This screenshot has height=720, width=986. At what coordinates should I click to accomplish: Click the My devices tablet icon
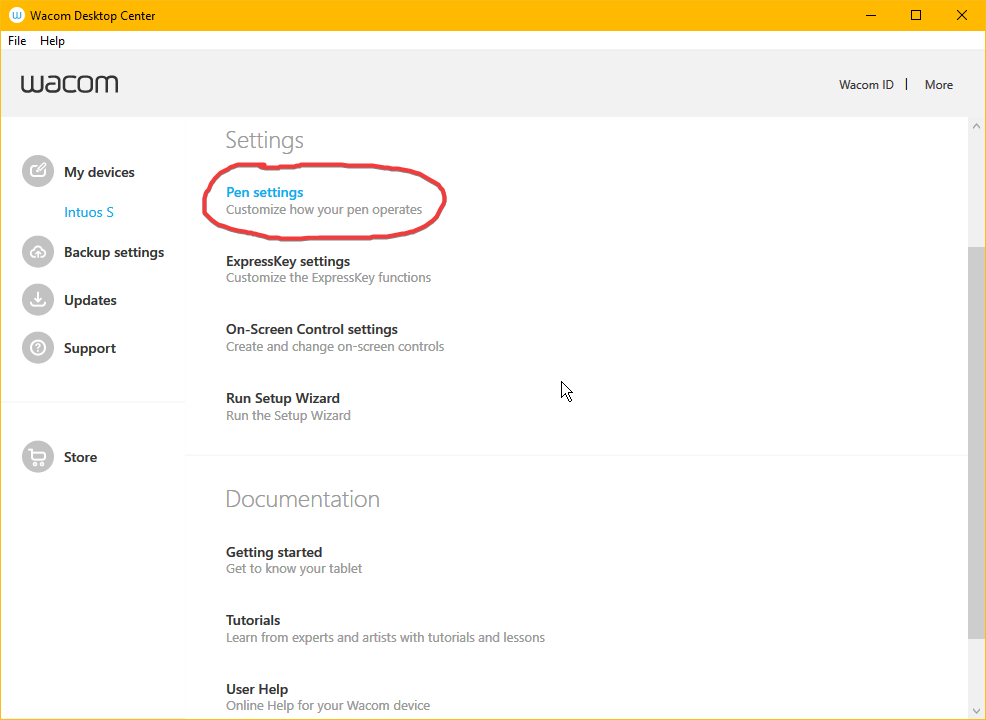point(38,171)
